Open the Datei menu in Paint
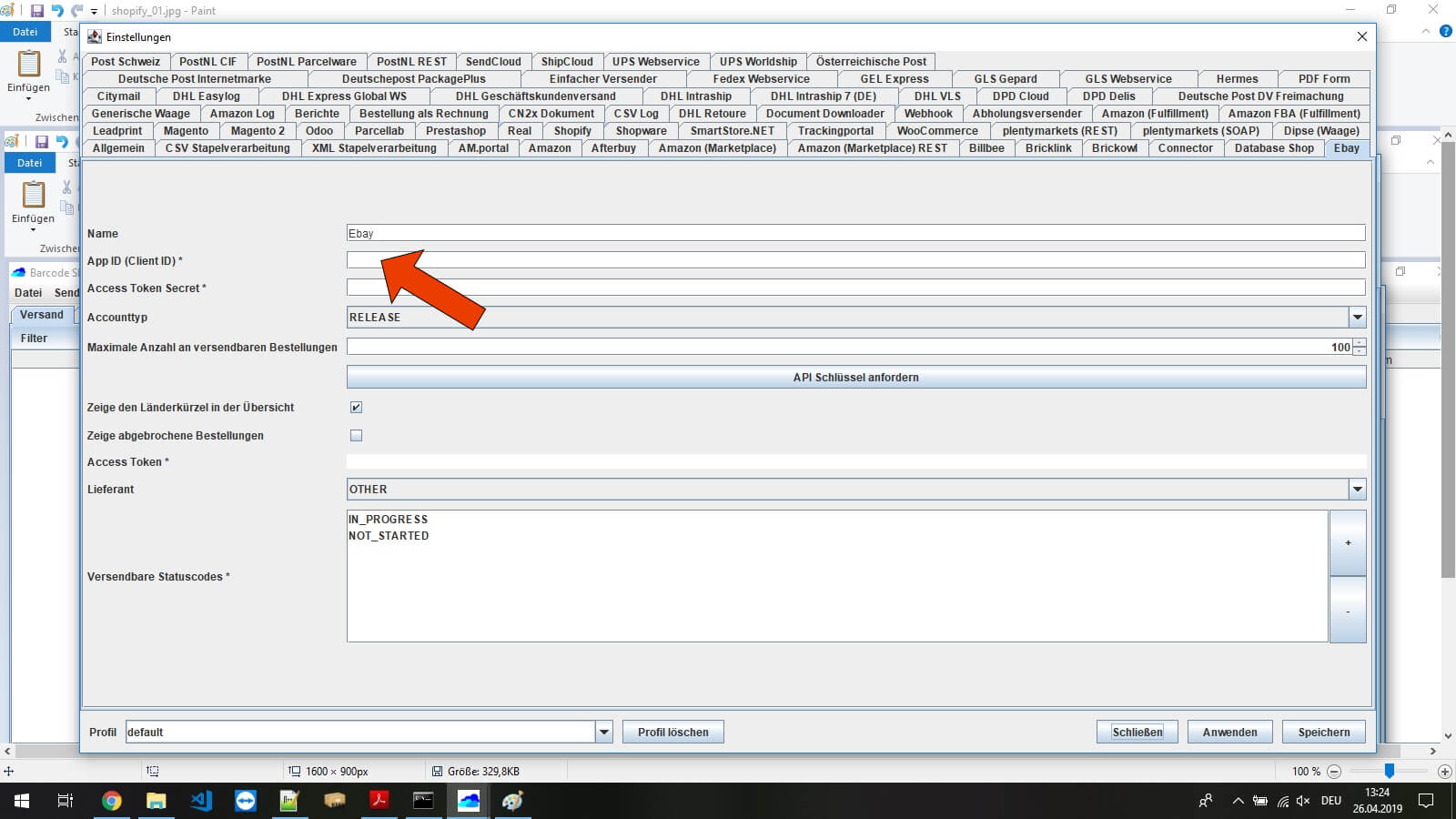The height and width of the screenshot is (819, 1456). pos(25,32)
